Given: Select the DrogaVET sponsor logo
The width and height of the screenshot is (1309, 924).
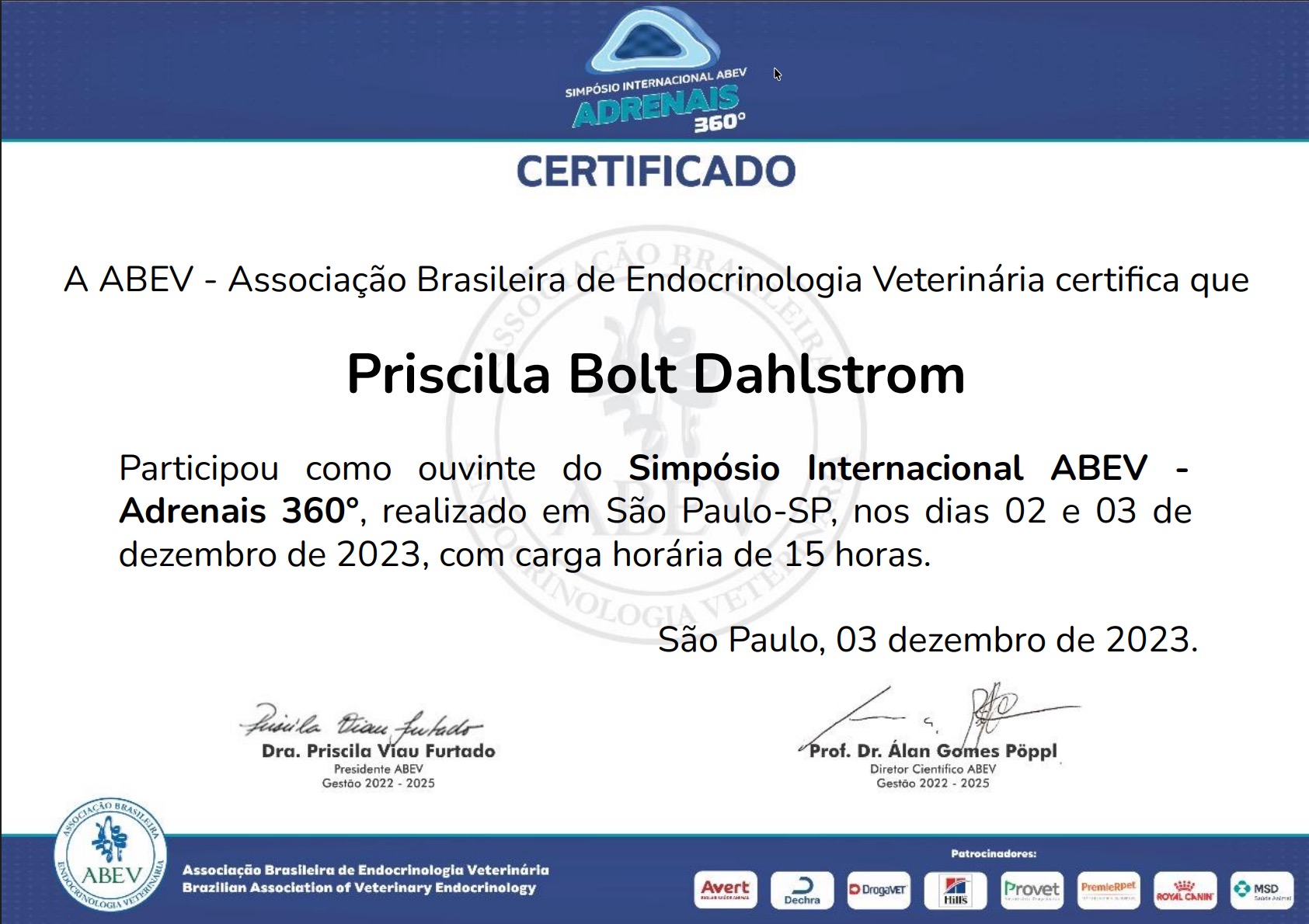Looking at the screenshot, I should [878, 890].
